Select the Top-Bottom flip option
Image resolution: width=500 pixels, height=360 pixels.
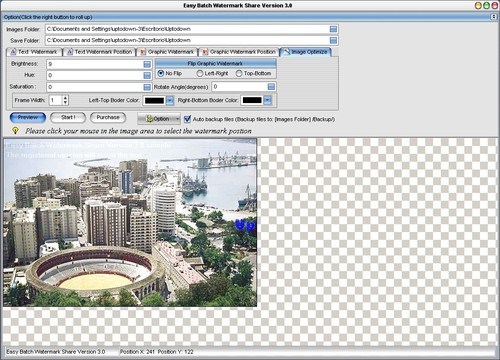(253, 73)
